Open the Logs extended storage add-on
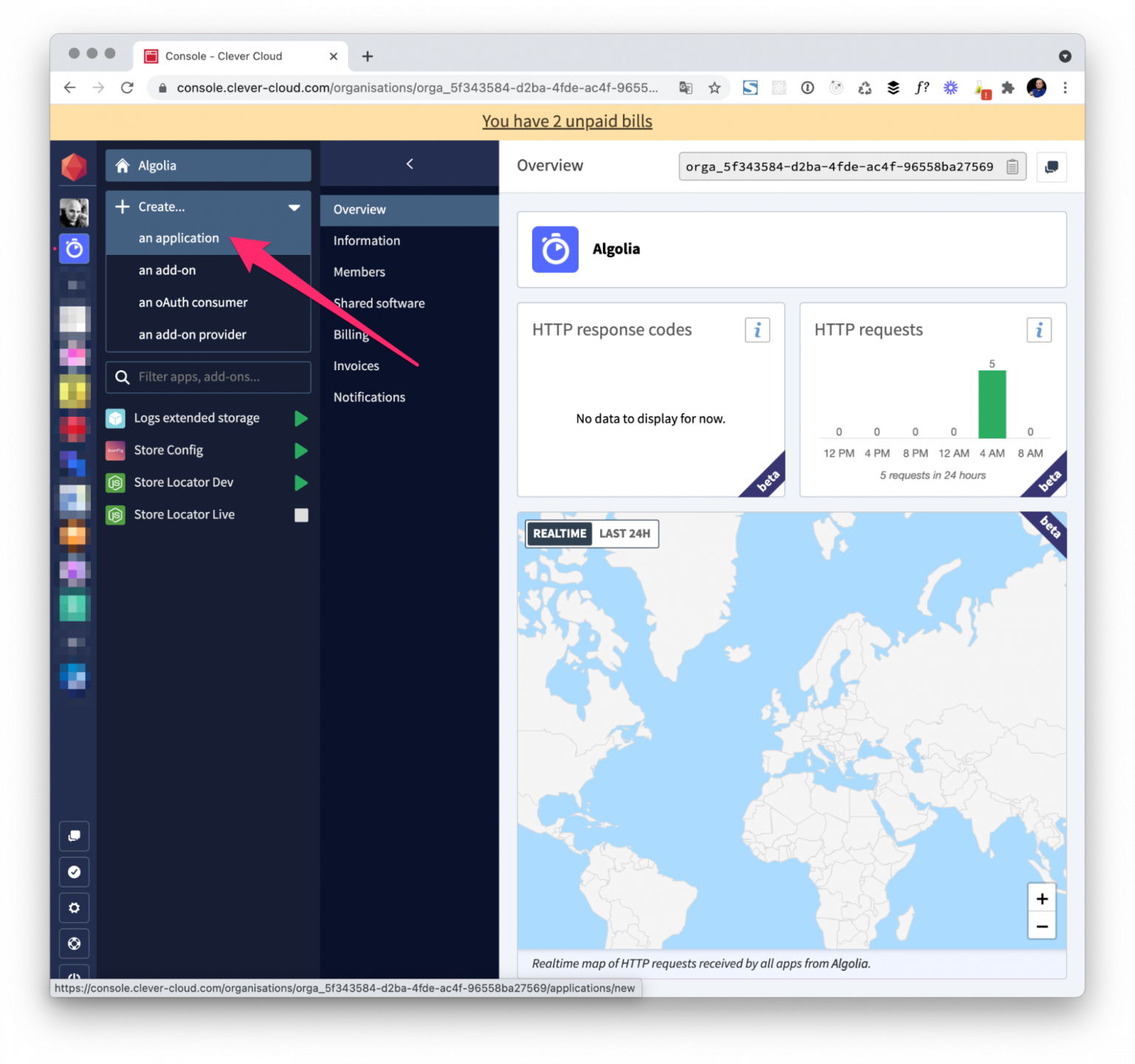The height and width of the screenshot is (1064, 1135). tap(197, 418)
